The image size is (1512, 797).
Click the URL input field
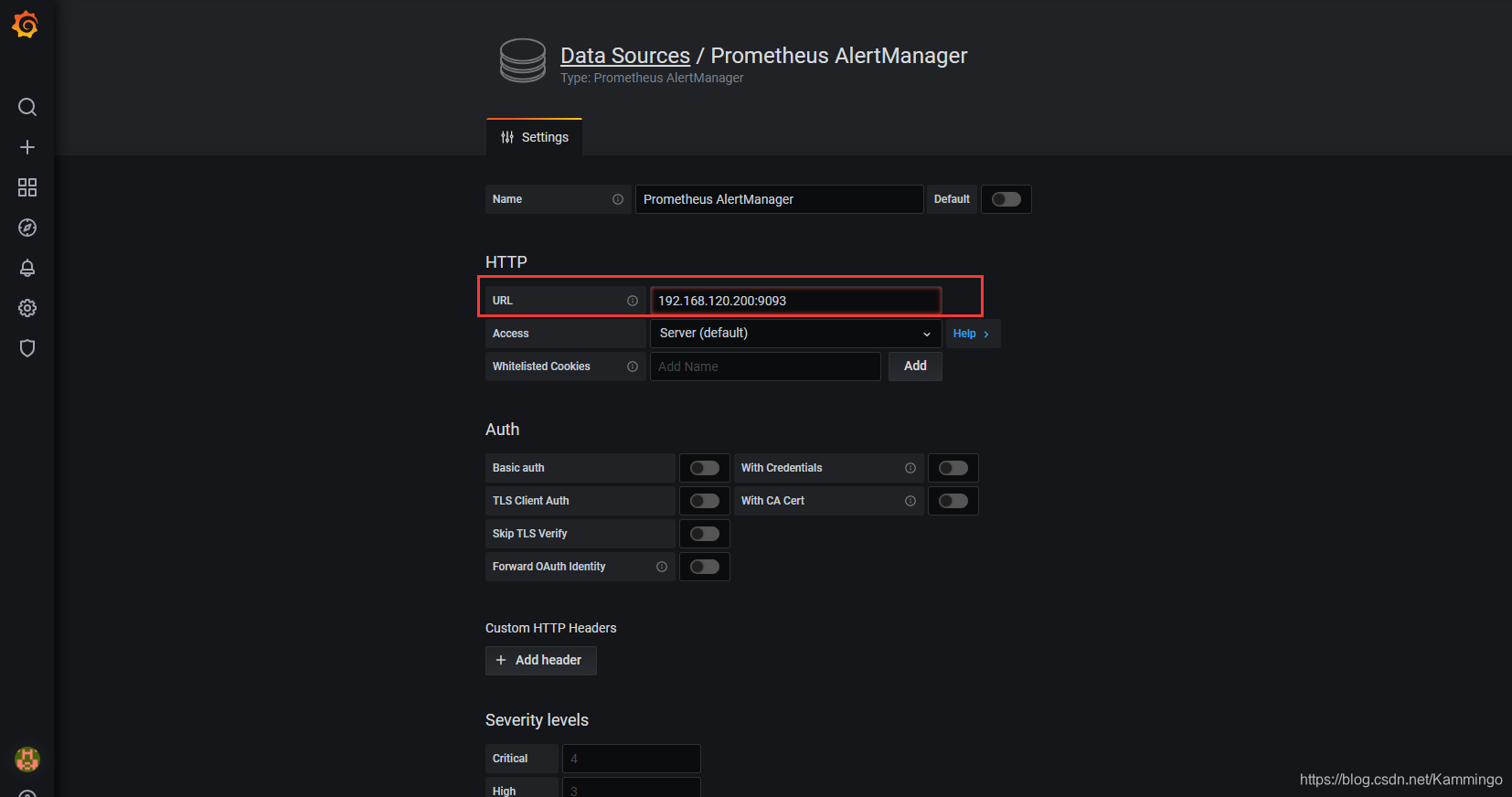[x=795, y=301]
